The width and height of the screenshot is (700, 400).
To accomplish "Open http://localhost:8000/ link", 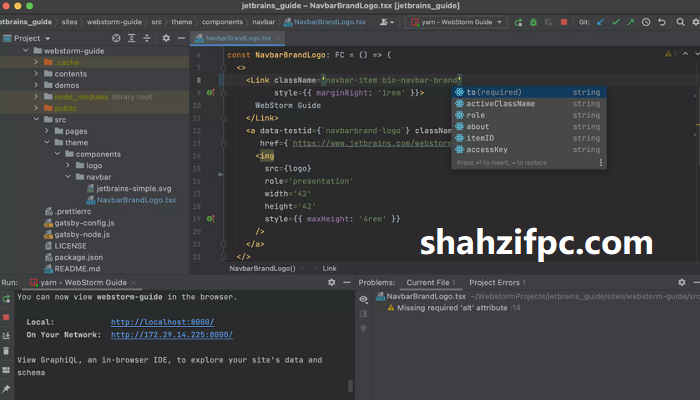I will click(x=162, y=322).
